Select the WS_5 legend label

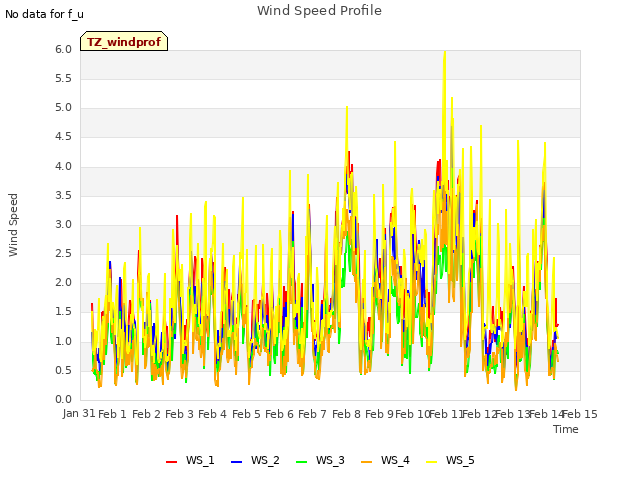(x=460, y=460)
